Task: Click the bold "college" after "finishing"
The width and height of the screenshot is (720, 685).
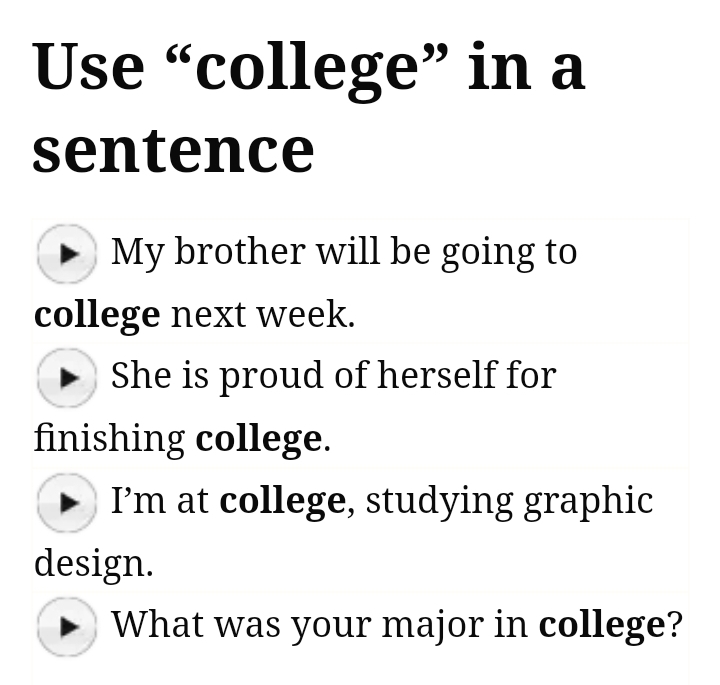Action: coord(258,438)
